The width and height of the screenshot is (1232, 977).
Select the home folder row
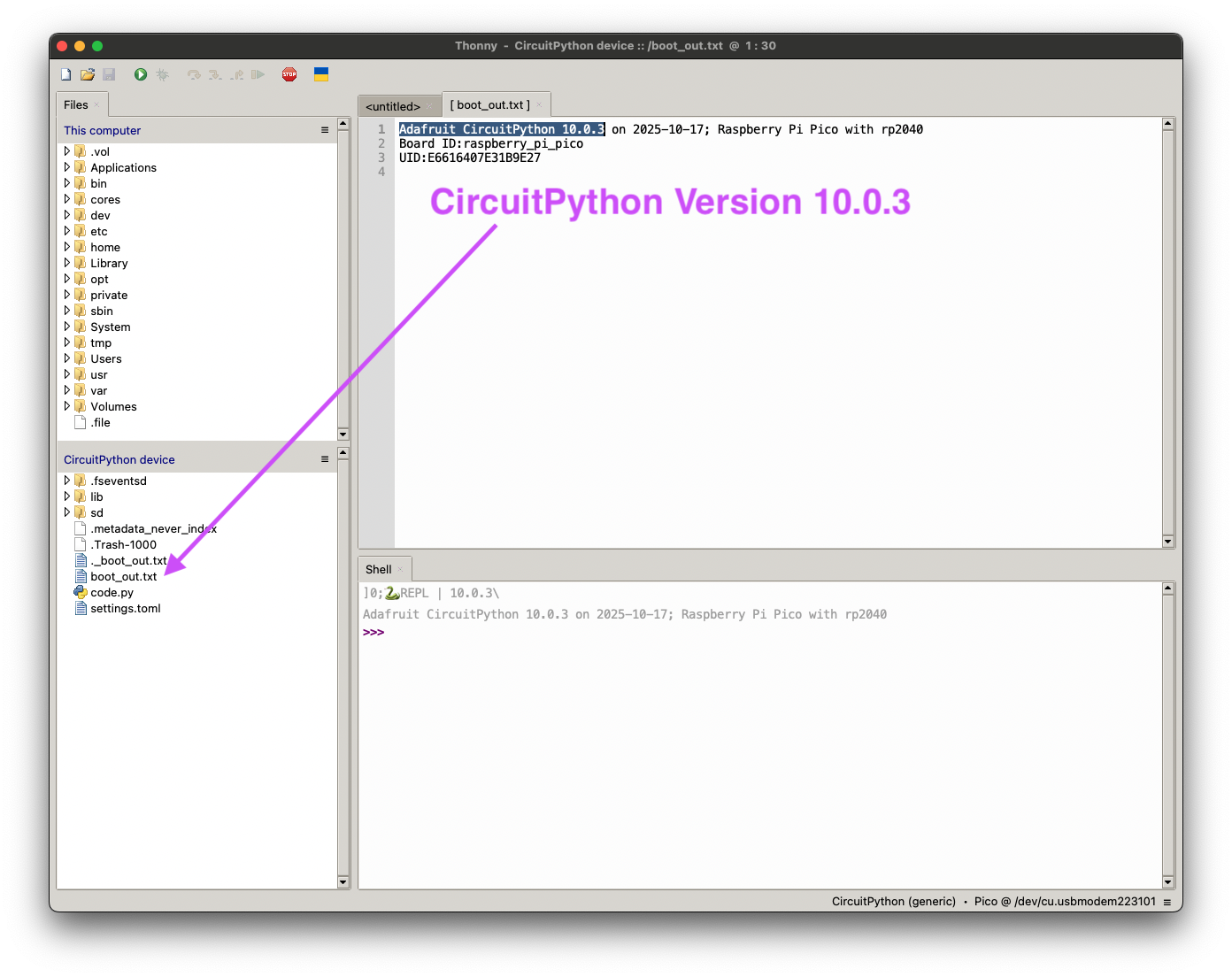pos(196,247)
